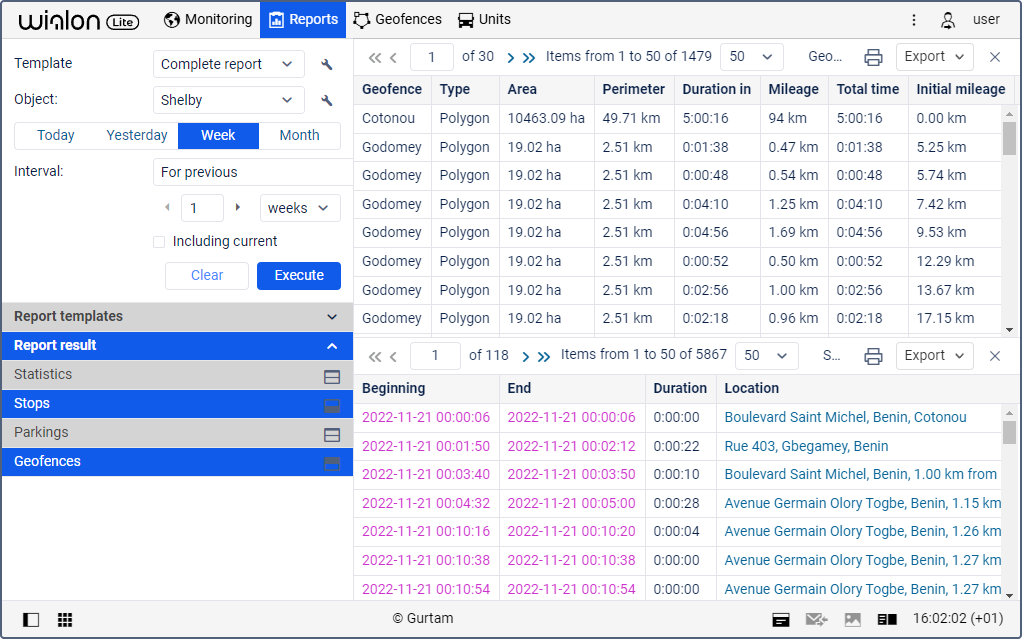Open the Object dropdown Shelby

(x=229, y=100)
